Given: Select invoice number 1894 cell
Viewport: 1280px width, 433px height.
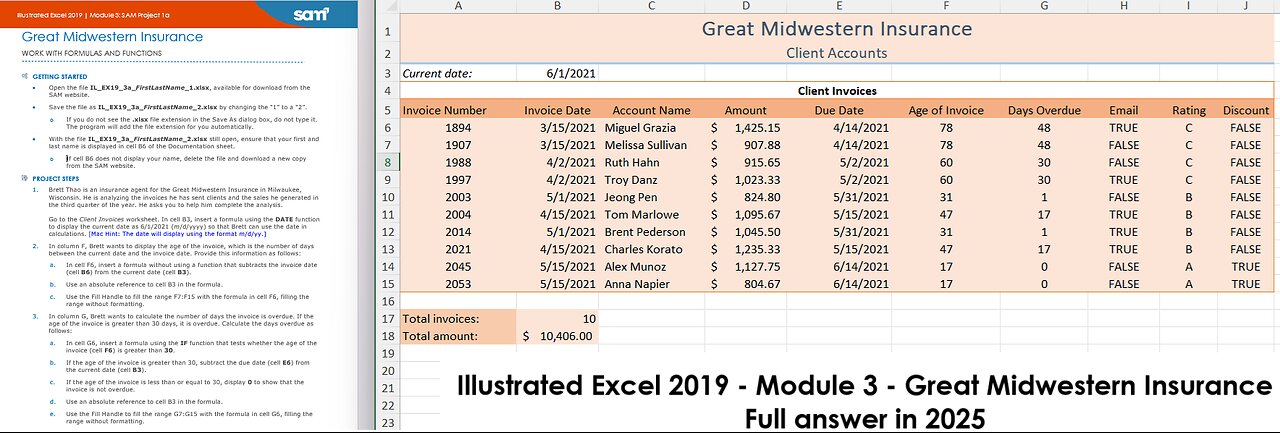Looking at the screenshot, I should tap(458, 128).
